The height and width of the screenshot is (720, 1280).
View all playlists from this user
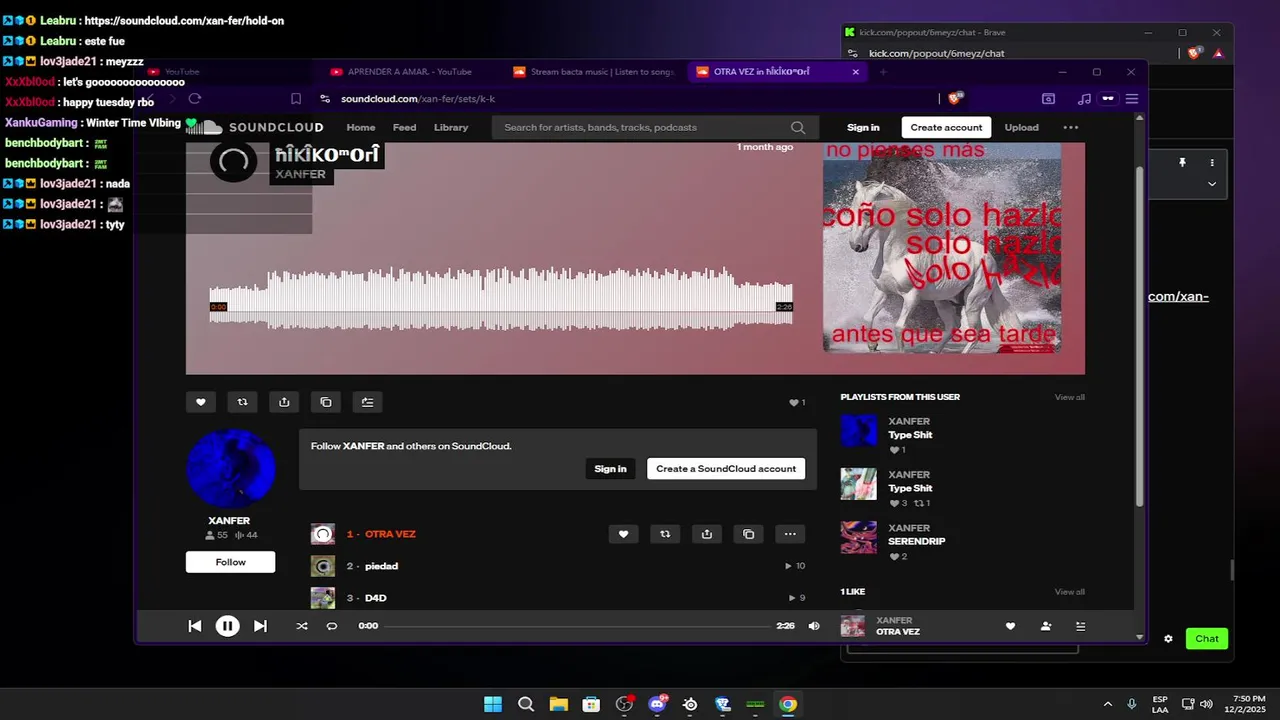pos(1069,397)
